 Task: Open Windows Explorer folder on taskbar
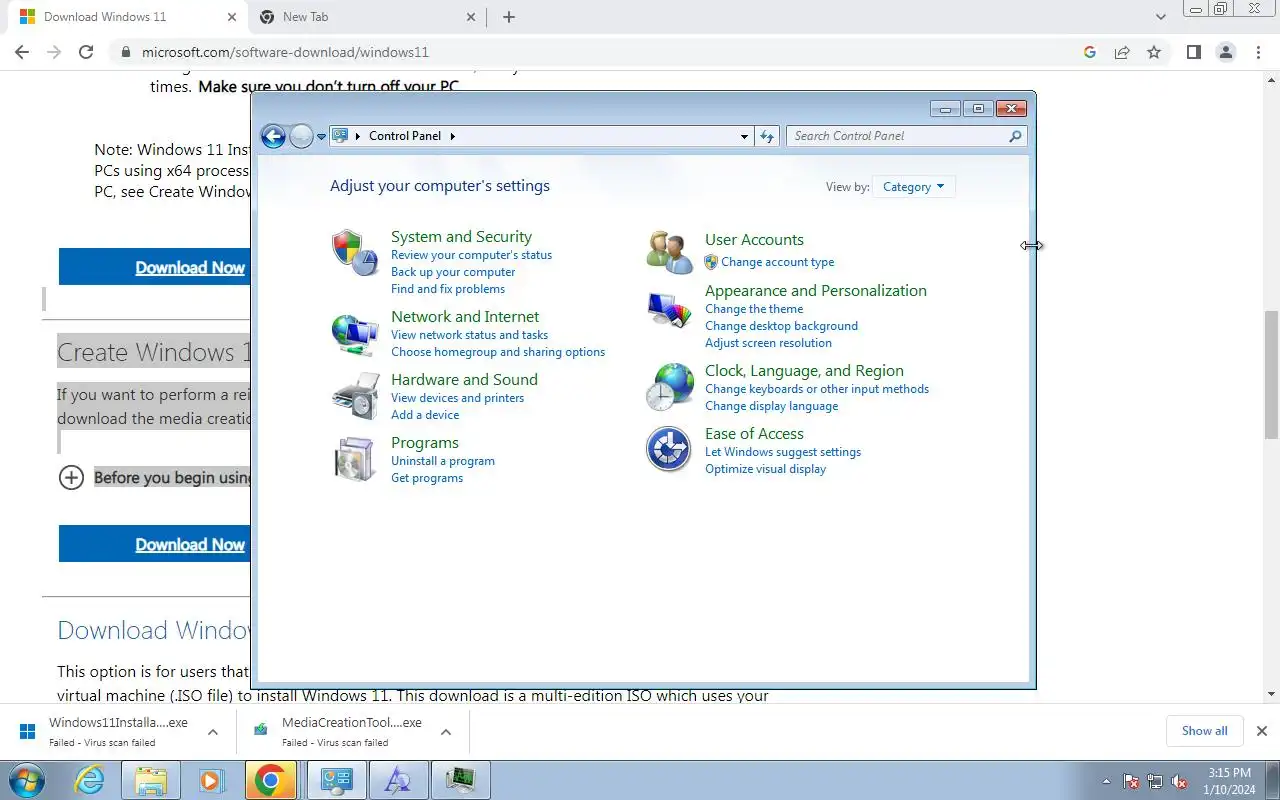point(151,780)
